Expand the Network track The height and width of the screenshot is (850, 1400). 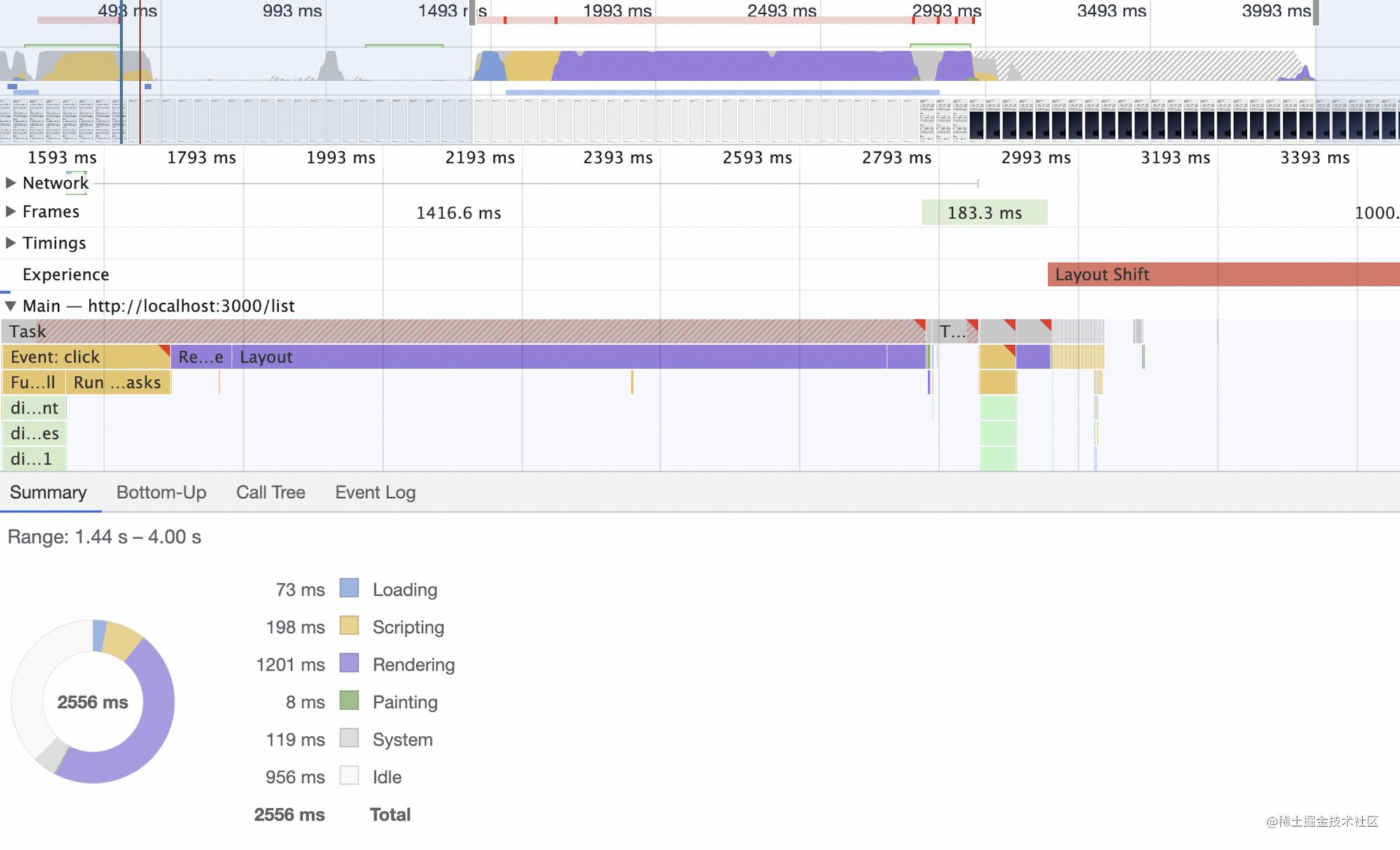10,183
